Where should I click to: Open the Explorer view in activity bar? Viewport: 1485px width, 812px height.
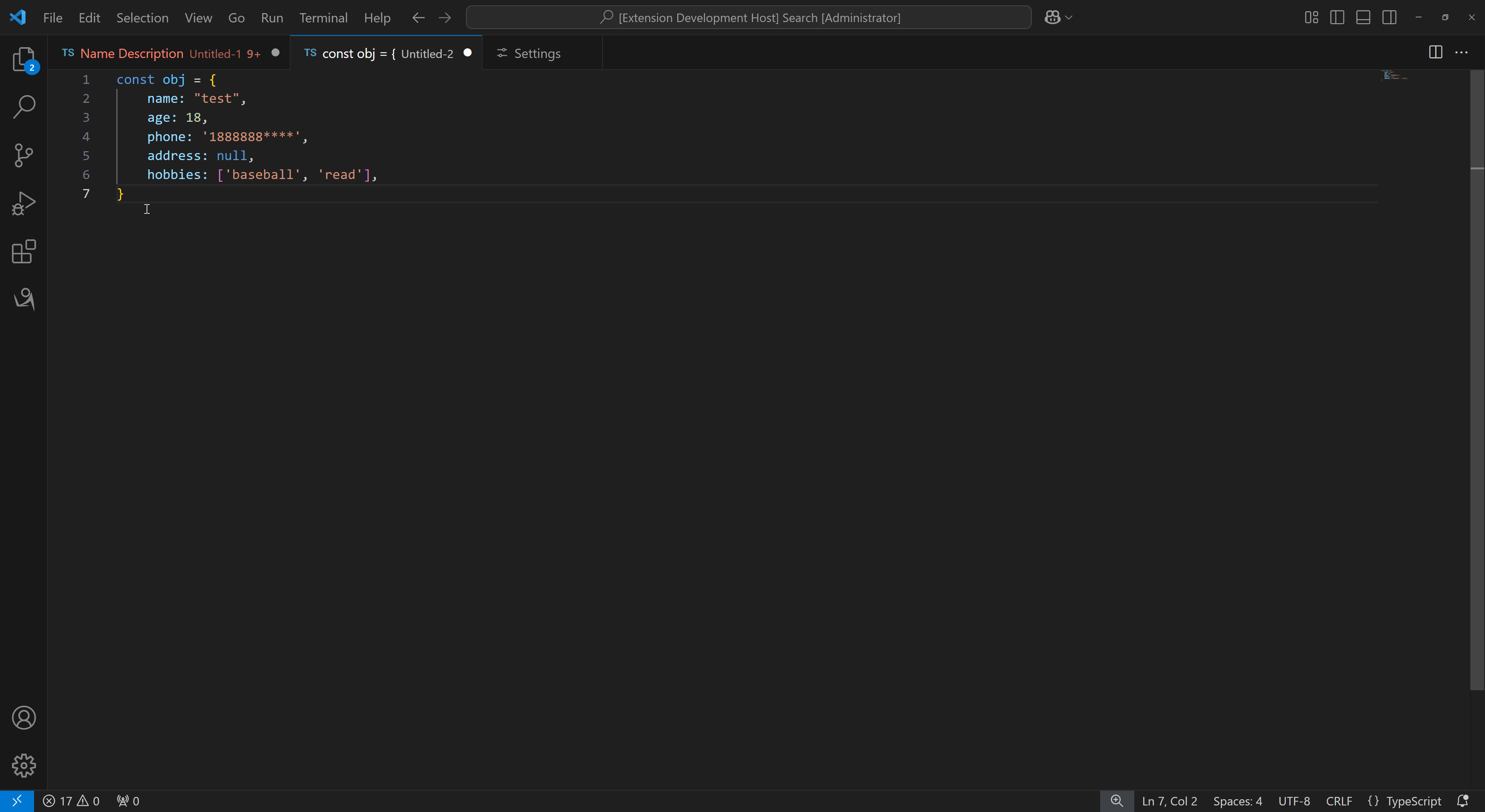click(24, 60)
